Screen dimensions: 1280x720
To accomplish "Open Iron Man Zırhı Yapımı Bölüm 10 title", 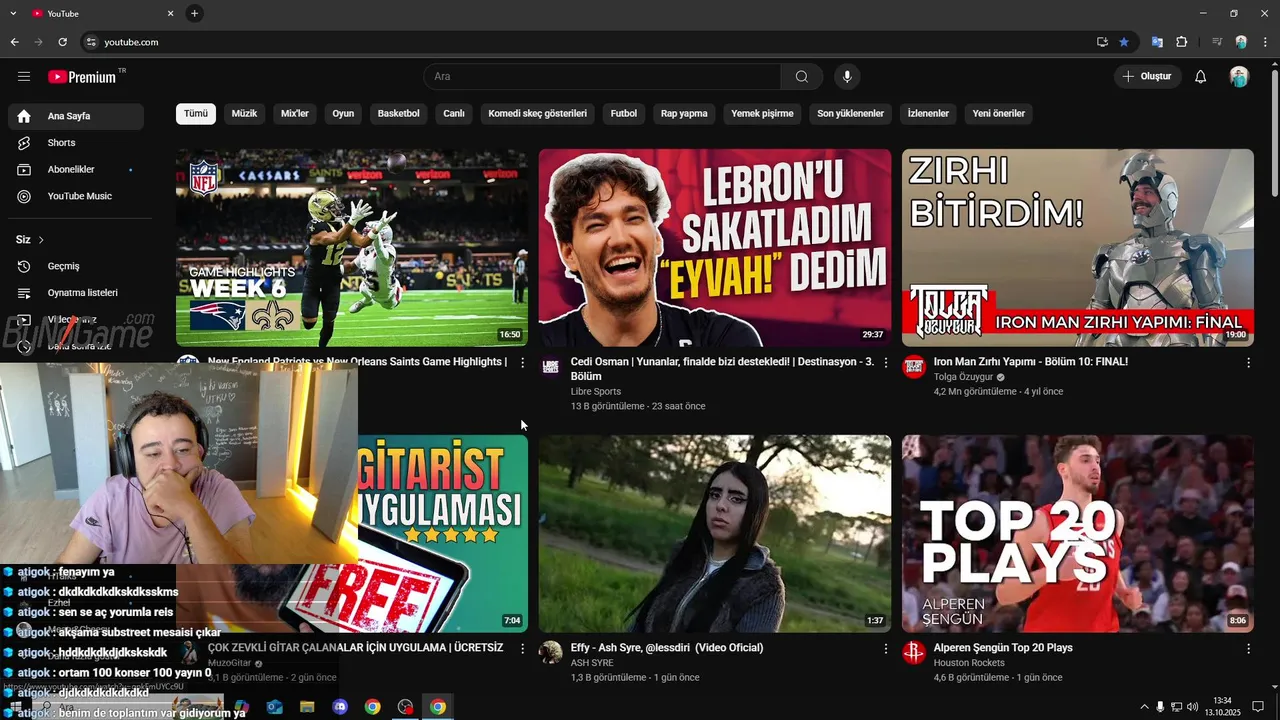I will tap(1031, 362).
